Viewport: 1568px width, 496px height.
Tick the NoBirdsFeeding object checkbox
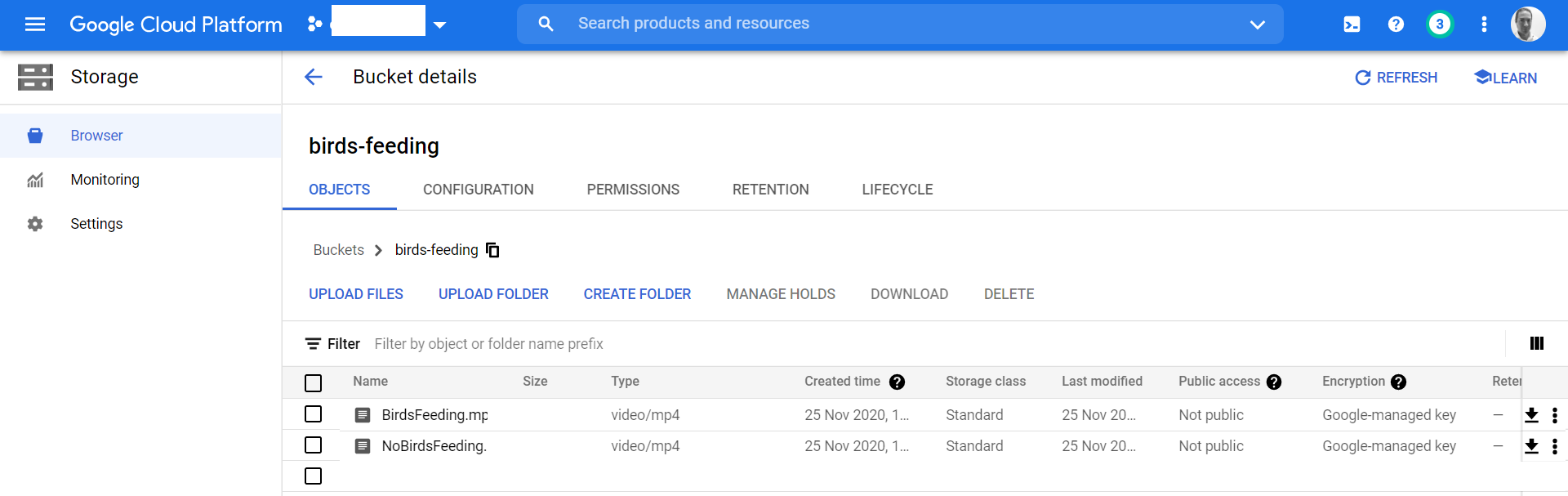[313, 445]
